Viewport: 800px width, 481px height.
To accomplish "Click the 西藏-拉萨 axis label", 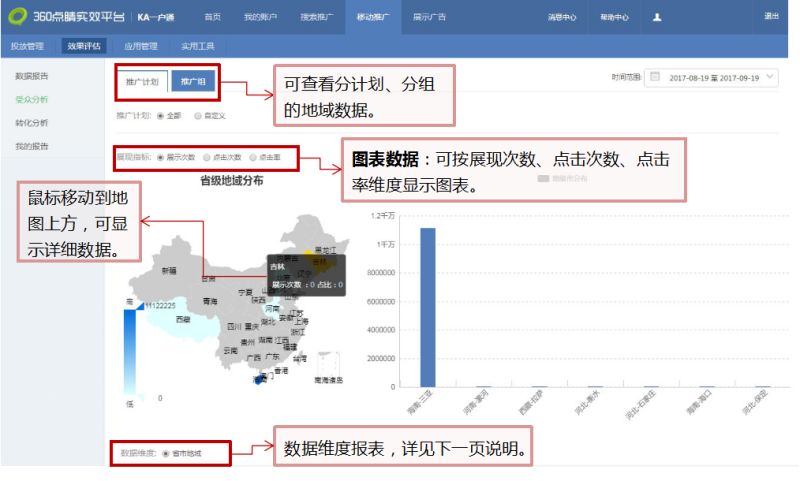I will 532,402.
